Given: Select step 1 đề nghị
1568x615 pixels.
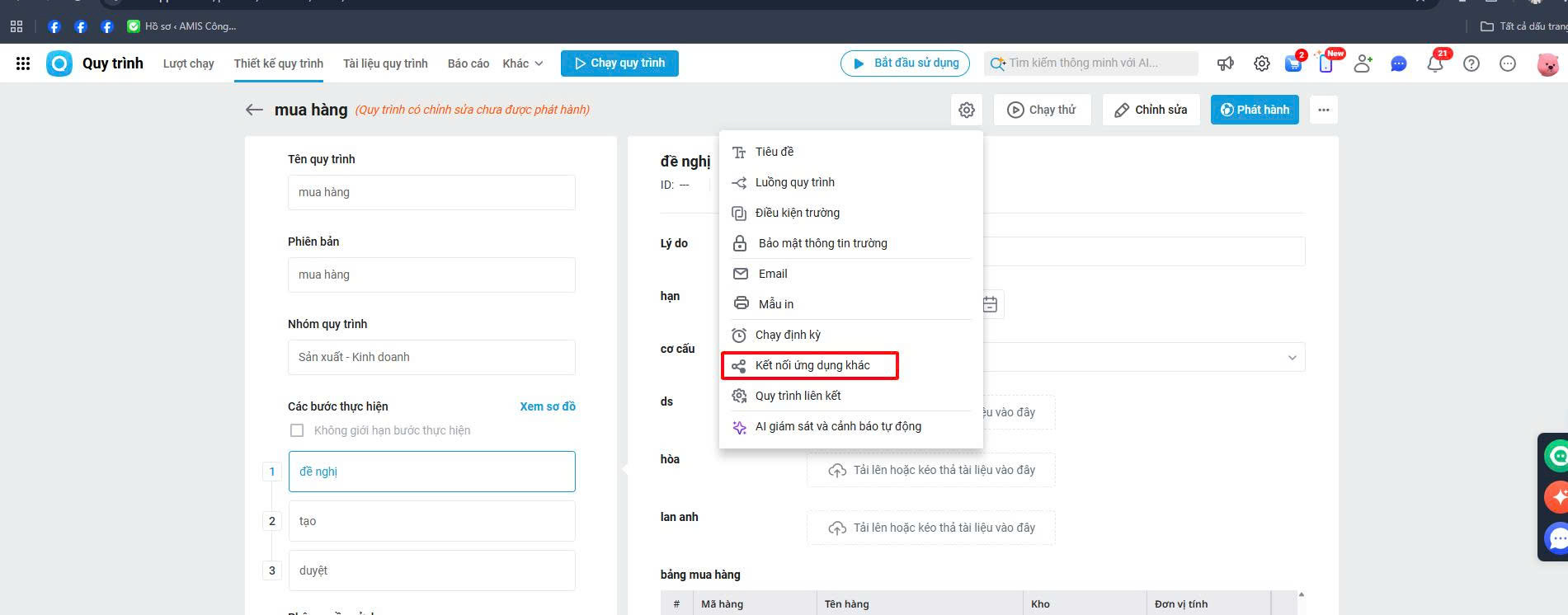Looking at the screenshot, I should pos(431,472).
